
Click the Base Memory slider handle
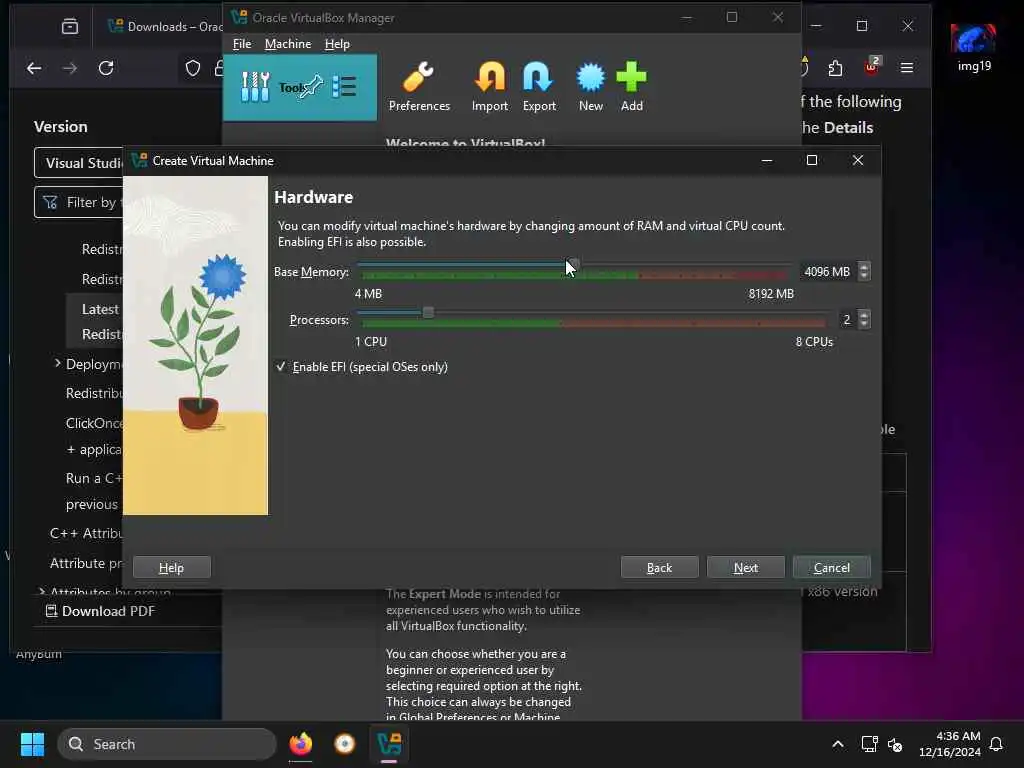[572, 264]
